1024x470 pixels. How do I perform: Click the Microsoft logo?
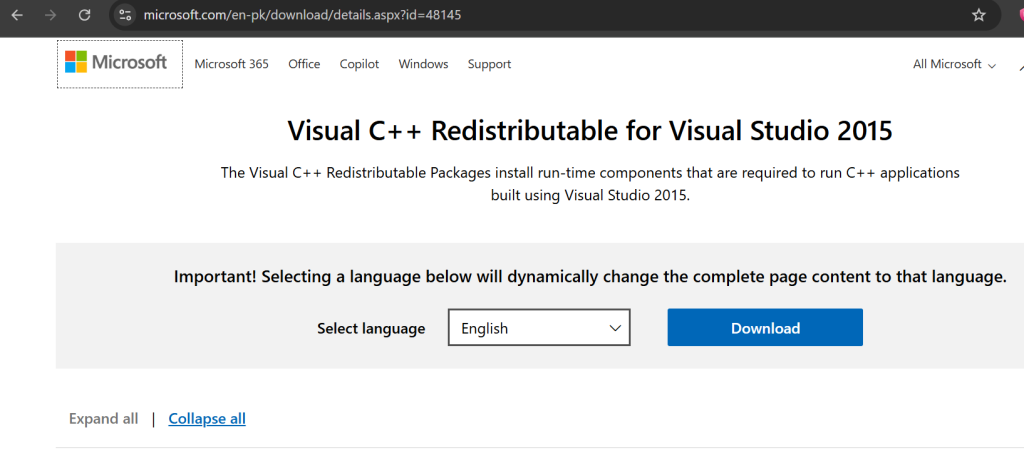(116, 63)
